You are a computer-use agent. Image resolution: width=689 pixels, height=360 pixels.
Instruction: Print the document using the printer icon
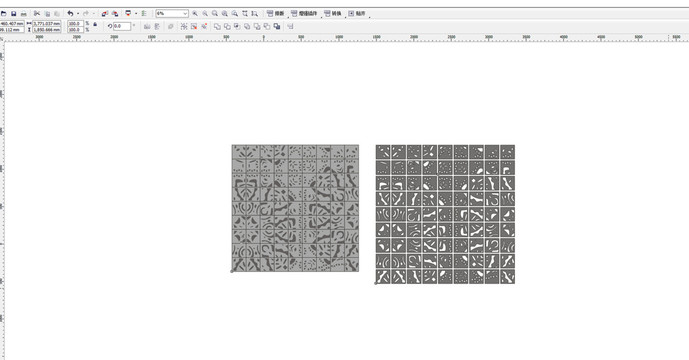point(24,14)
